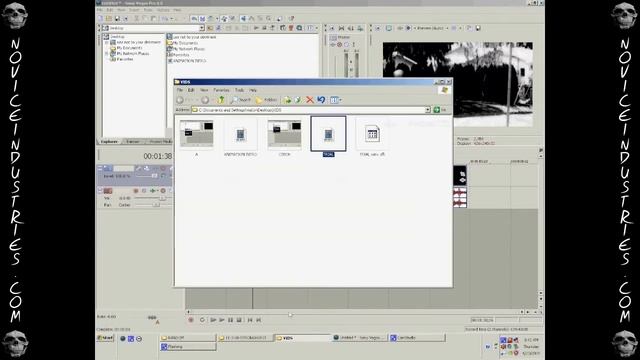Expand the computer node under Desktop tree
The width and height of the screenshot is (640, 360).
pyautogui.click(x=107, y=42)
